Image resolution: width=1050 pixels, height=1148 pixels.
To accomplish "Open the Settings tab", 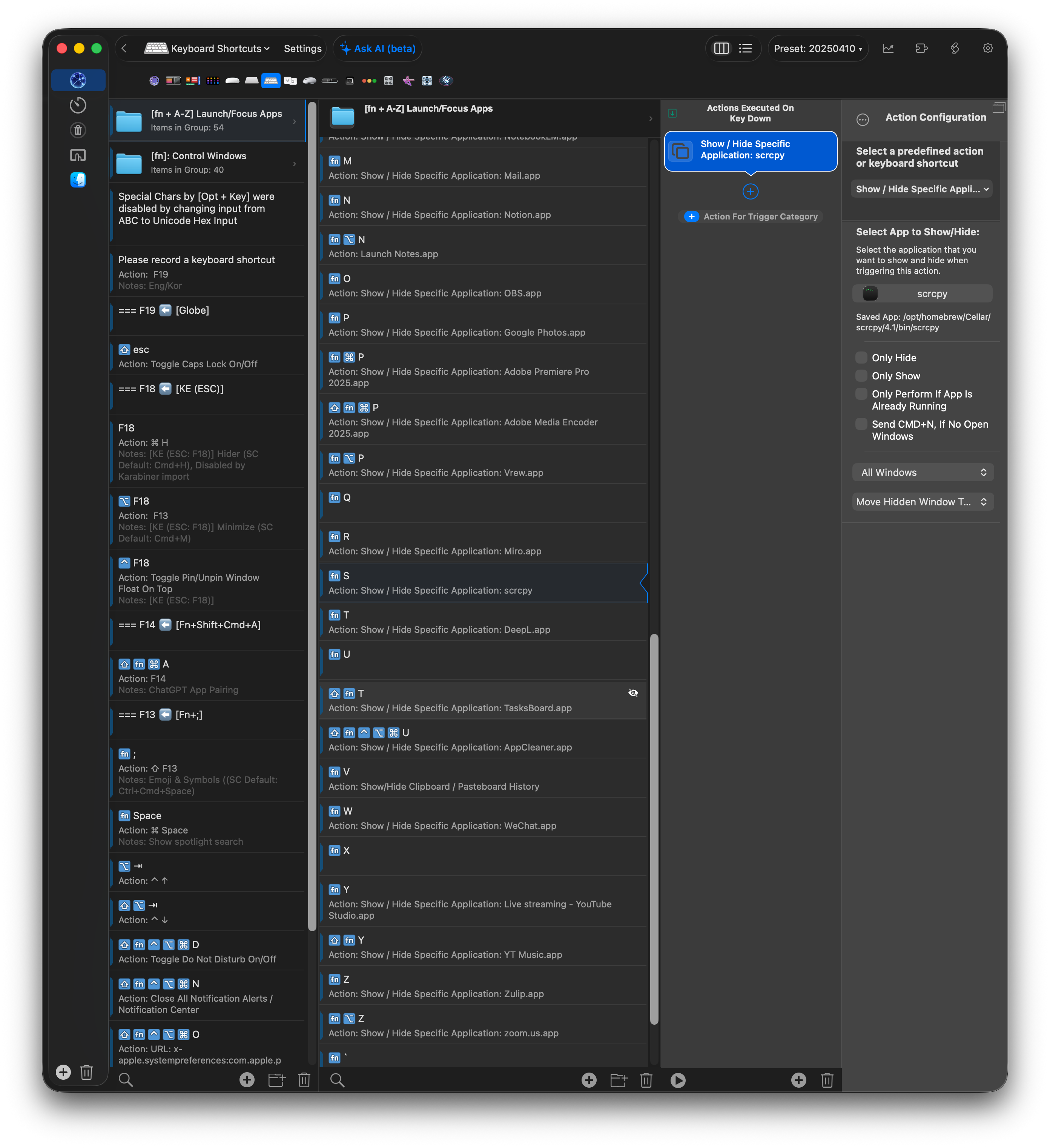I will (303, 48).
